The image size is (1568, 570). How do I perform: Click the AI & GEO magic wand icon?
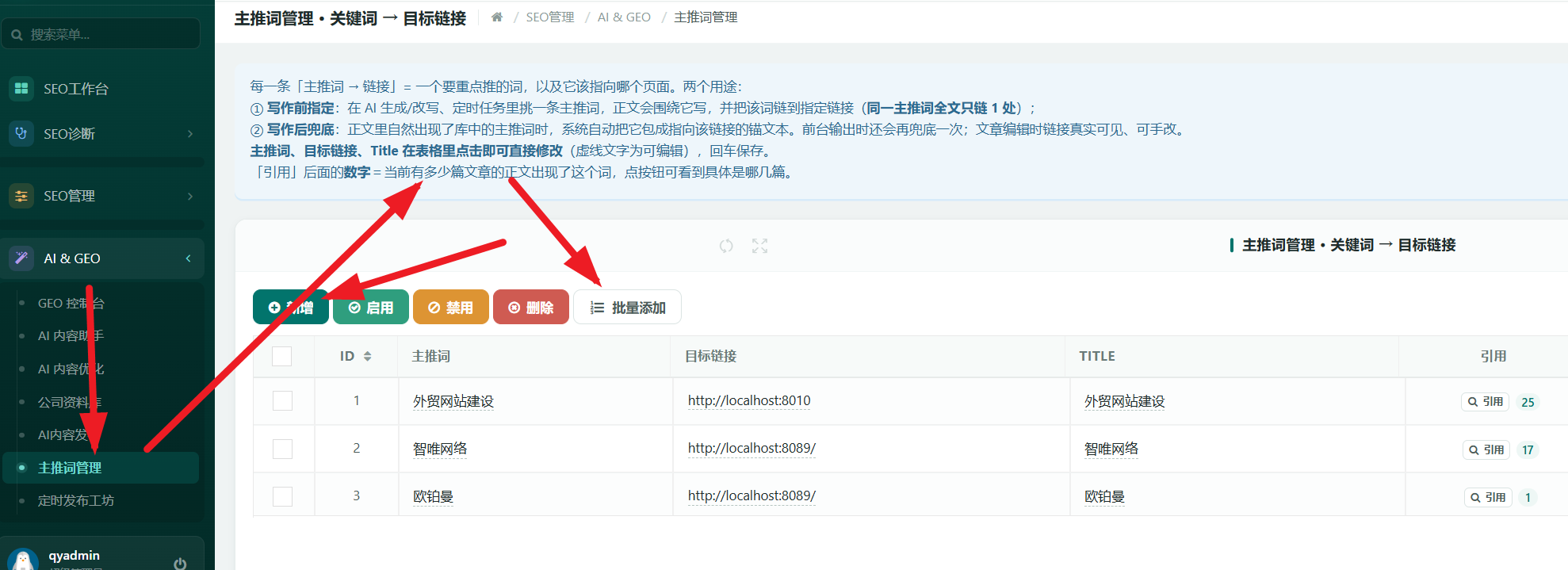point(21,258)
